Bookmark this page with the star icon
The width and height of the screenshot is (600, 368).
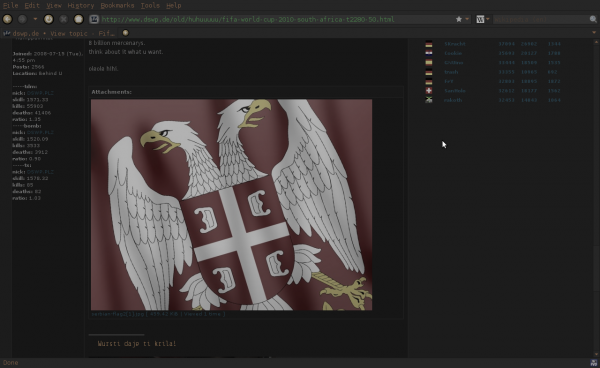[459, 19]
